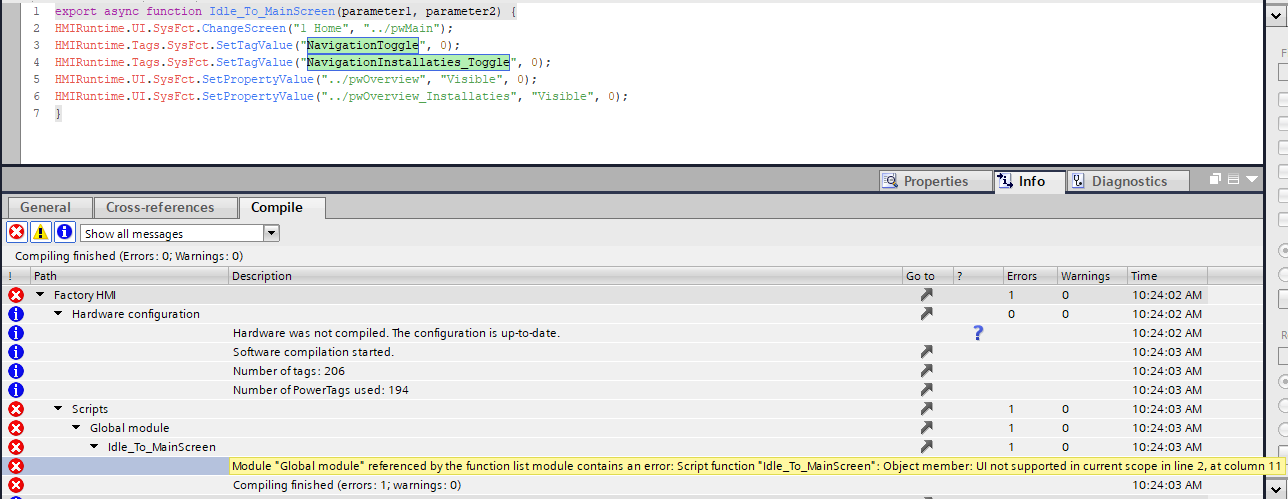Select the 'Software compilation started.' message
This screenshot has width=1288, height=499.
click(313, 352)
